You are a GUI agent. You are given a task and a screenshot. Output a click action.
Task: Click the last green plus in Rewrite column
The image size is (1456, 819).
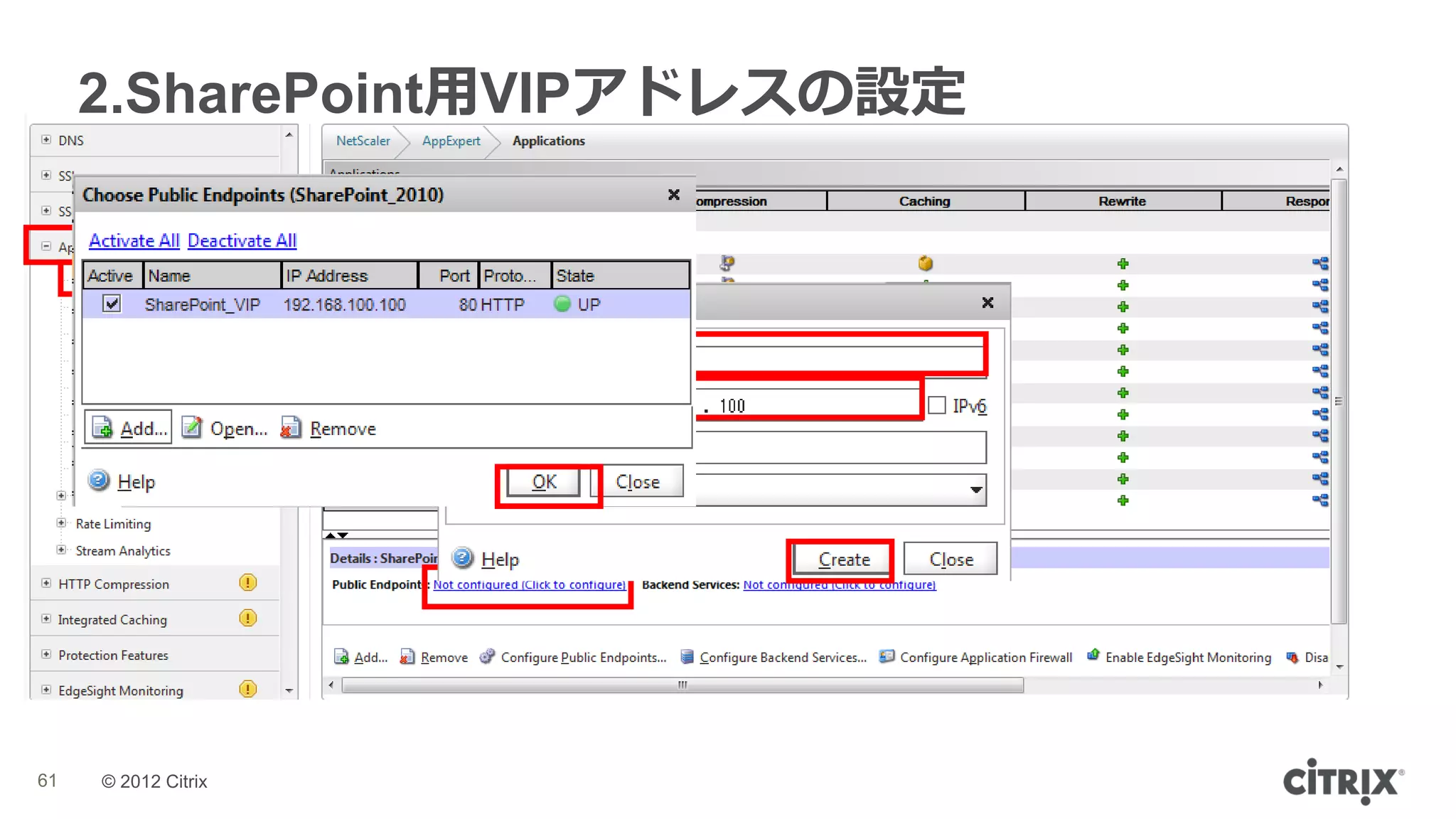[1123, 500]
